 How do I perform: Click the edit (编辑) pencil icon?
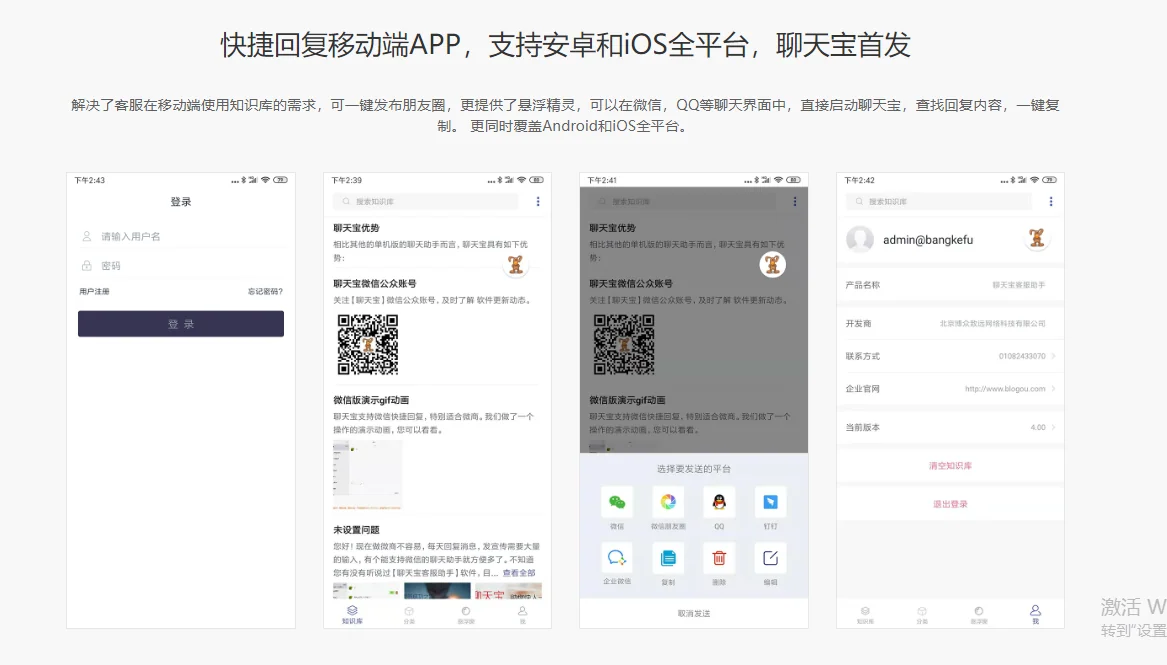(x=770, y=558)
